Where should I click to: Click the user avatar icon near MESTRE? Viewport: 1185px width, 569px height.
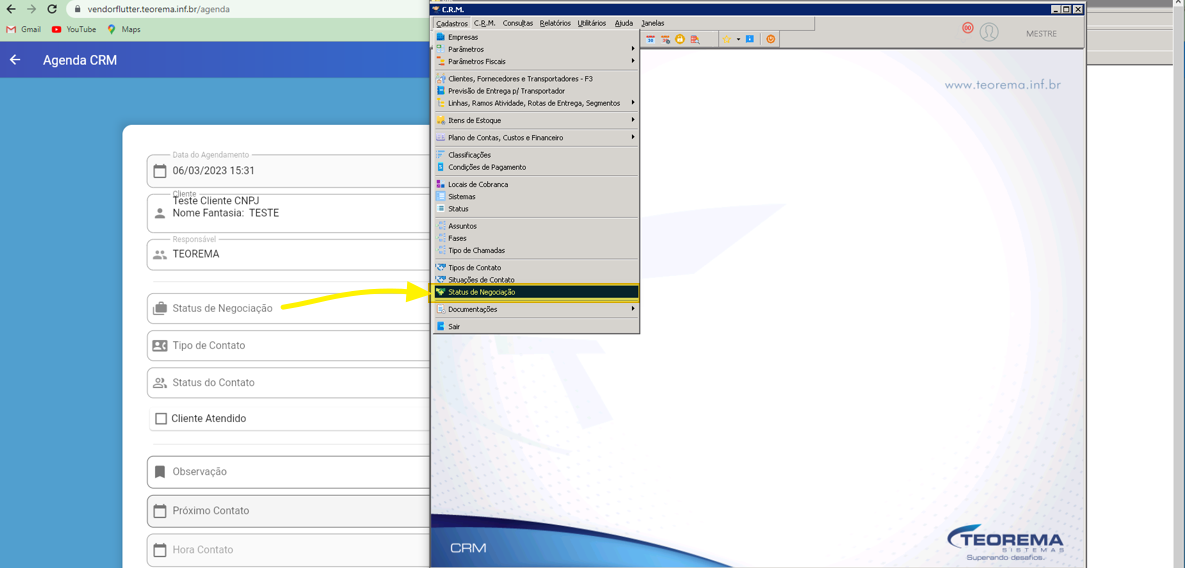[989, 32]
